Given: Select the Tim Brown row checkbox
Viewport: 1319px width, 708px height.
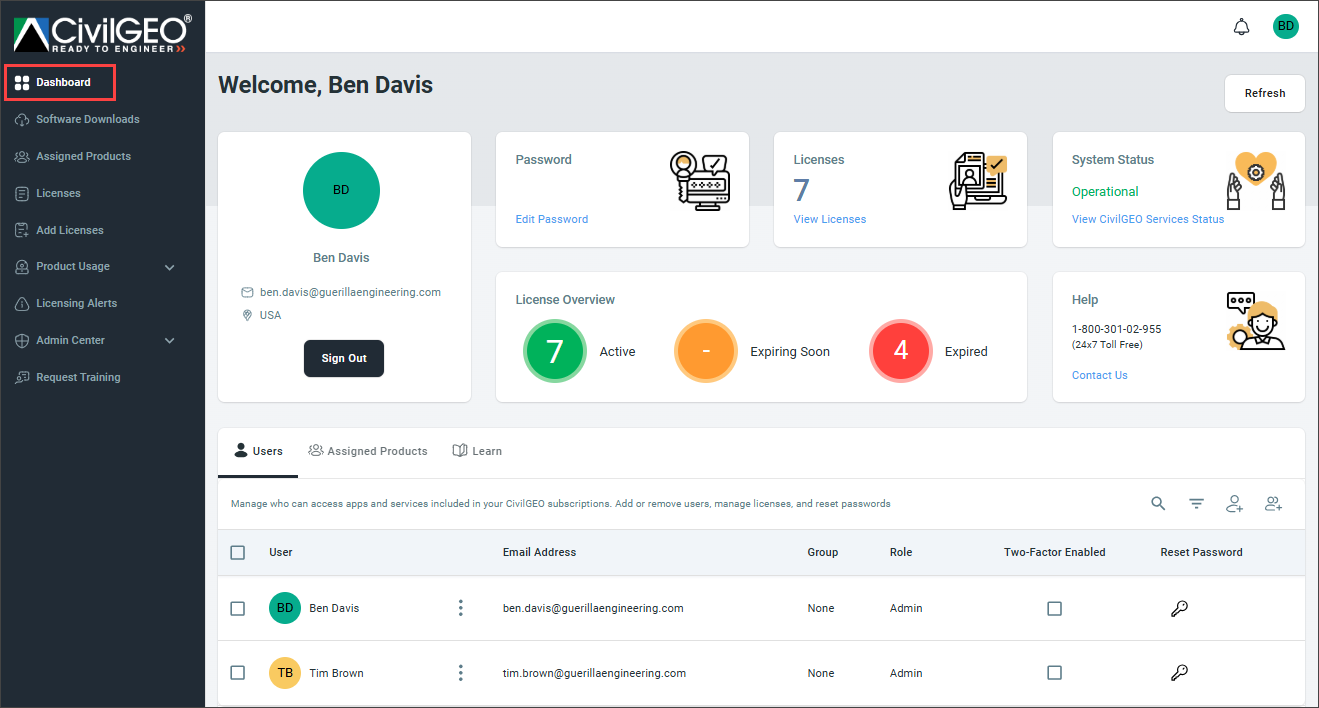Looking at the screenshot, I should tap(238, 673).
